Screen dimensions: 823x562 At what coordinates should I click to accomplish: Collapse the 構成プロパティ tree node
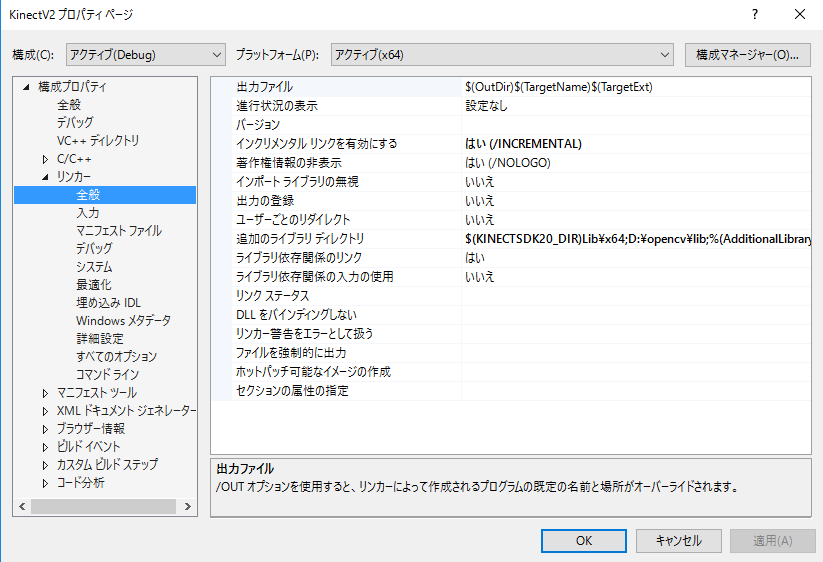click(27, 87)
